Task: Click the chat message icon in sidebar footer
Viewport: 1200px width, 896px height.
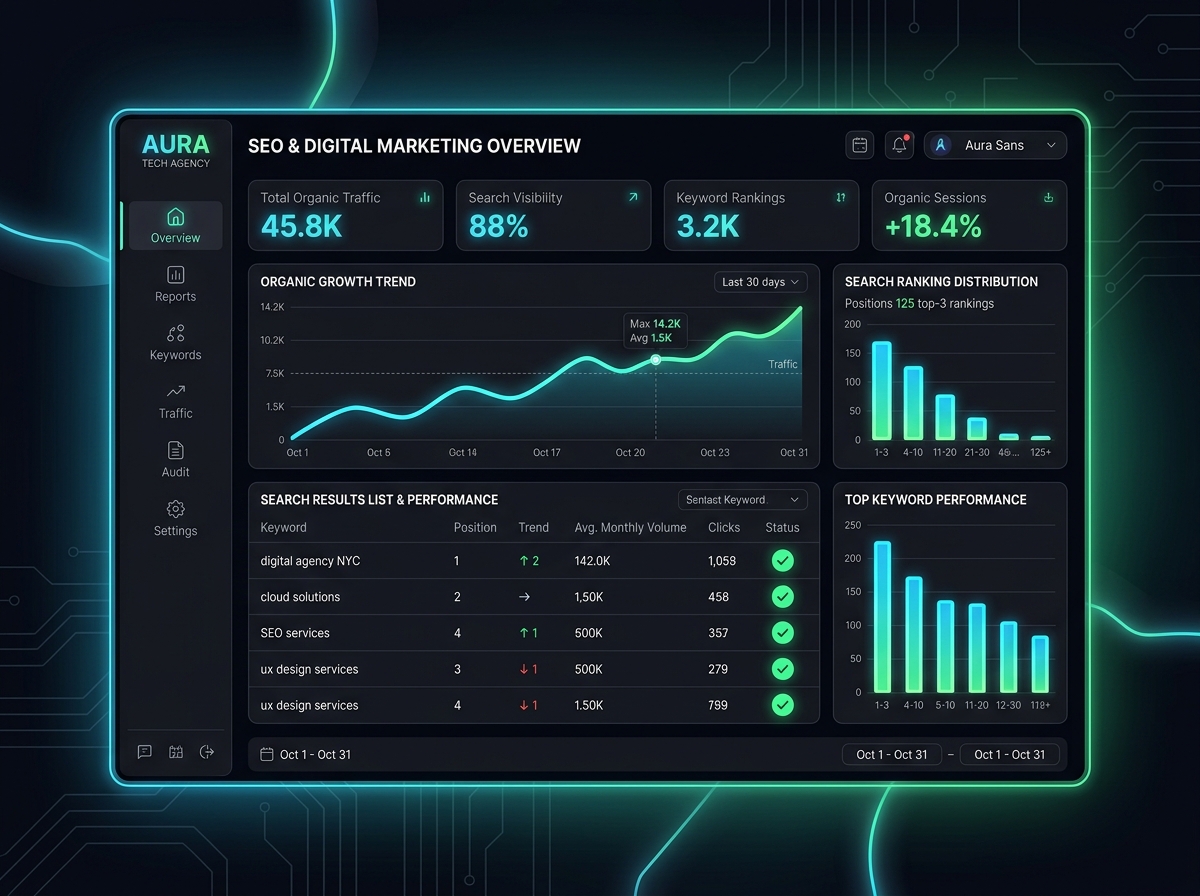Action: (145, 752)
